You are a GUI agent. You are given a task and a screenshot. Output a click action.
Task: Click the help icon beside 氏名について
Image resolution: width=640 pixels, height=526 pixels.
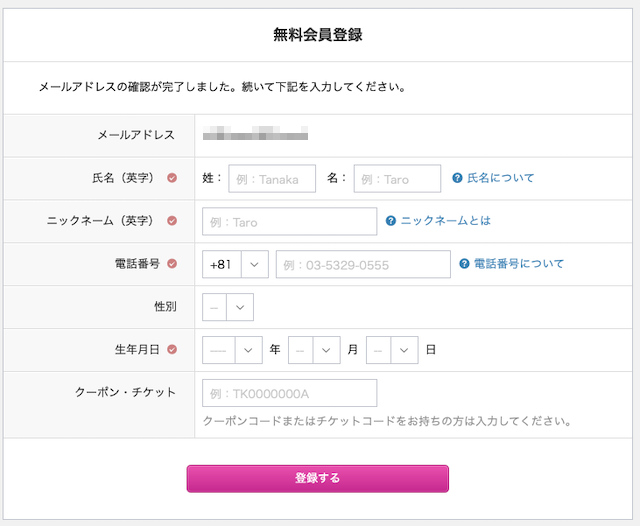click(457, 178)
